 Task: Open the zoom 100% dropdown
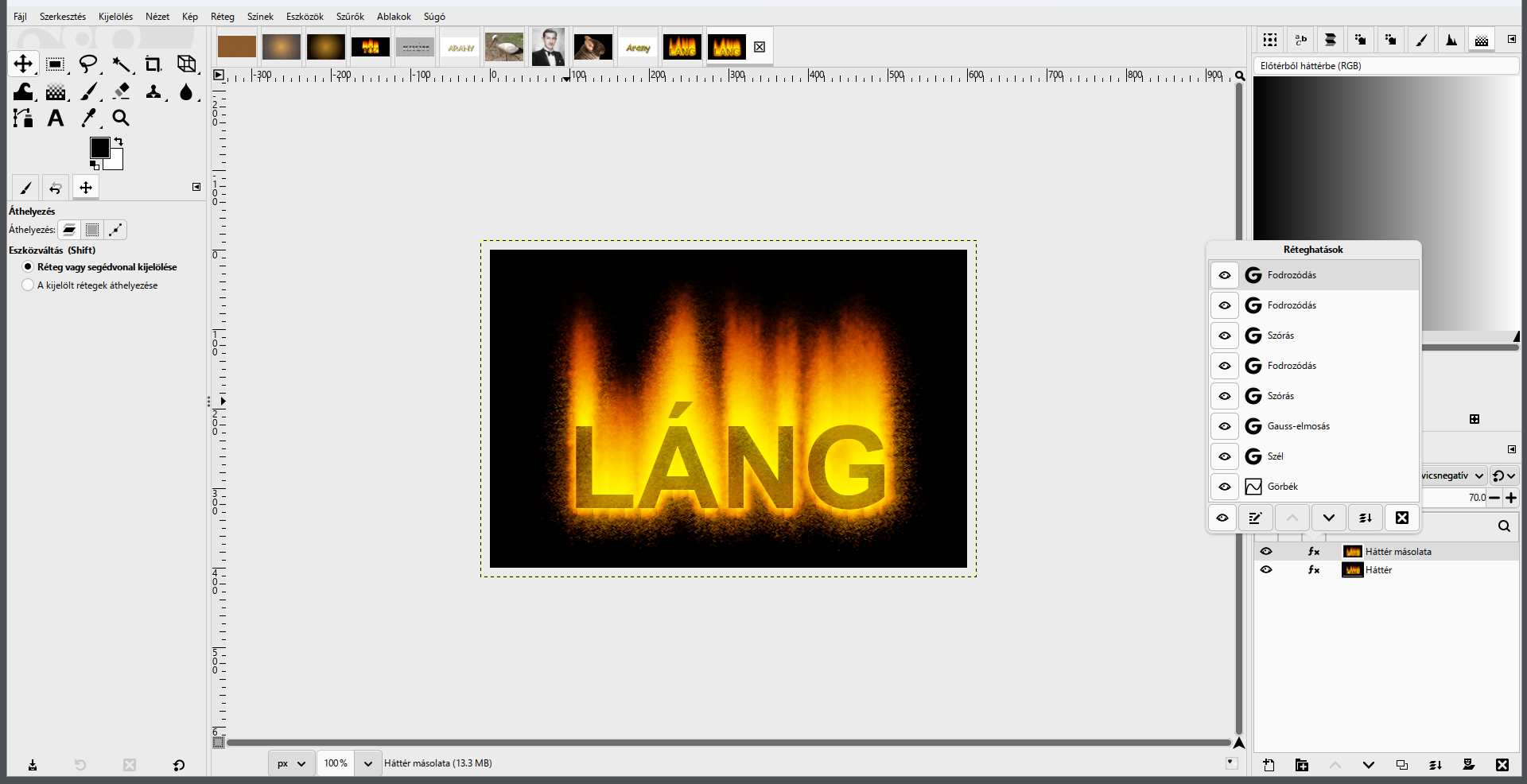367,763
